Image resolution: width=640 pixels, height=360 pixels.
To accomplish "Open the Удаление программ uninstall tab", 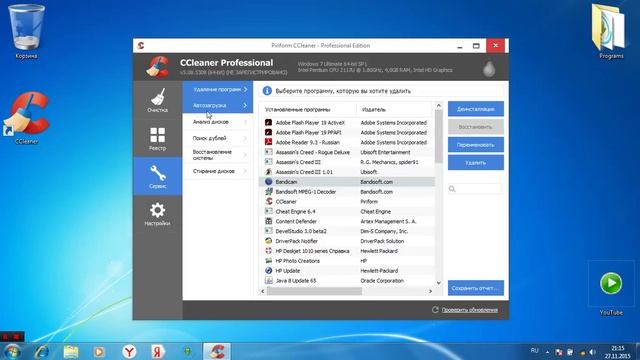I will [x=218, y=89].
